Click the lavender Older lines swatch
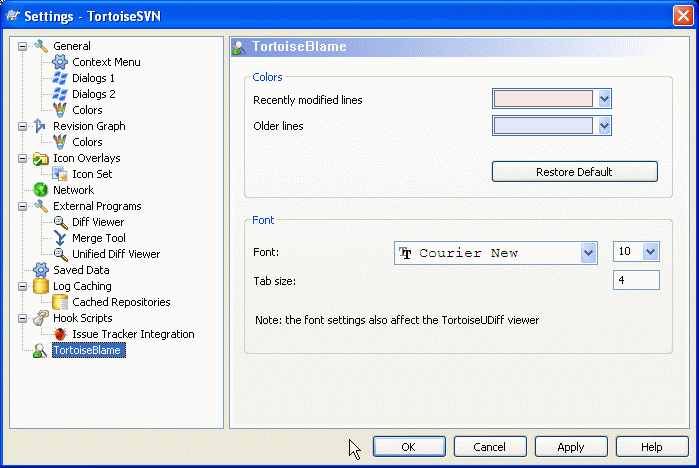699x468 pixels. pyautogui.click(x=543, y=126)
